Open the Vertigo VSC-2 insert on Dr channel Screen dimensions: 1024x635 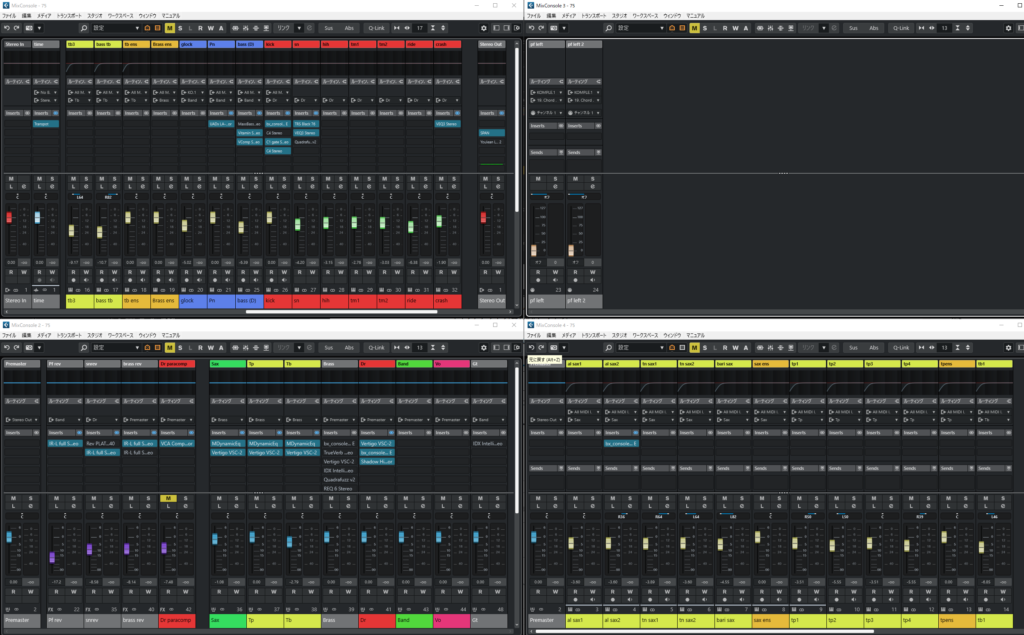coord(377,442)
